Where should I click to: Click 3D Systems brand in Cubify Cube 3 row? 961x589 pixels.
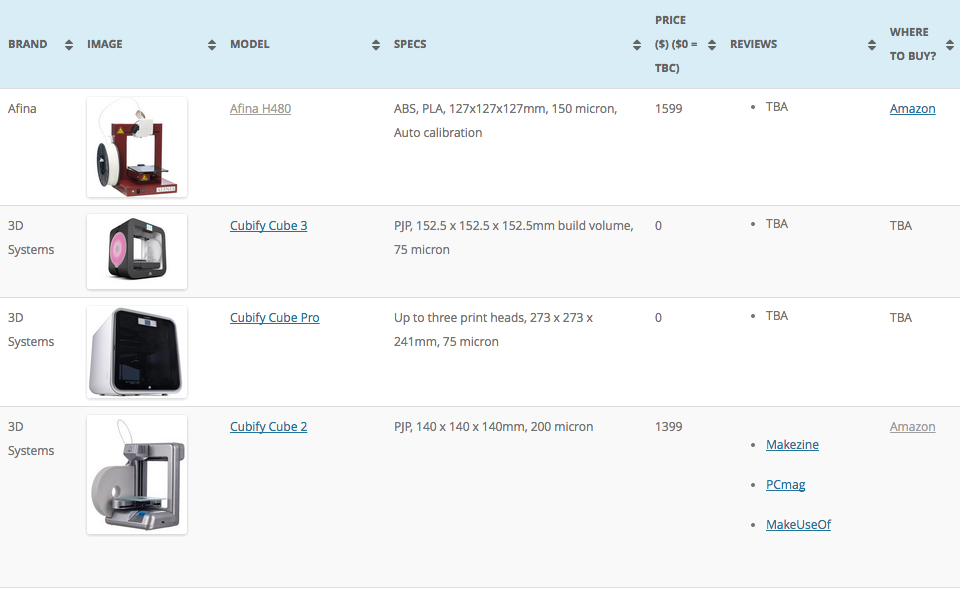point(31,237)
